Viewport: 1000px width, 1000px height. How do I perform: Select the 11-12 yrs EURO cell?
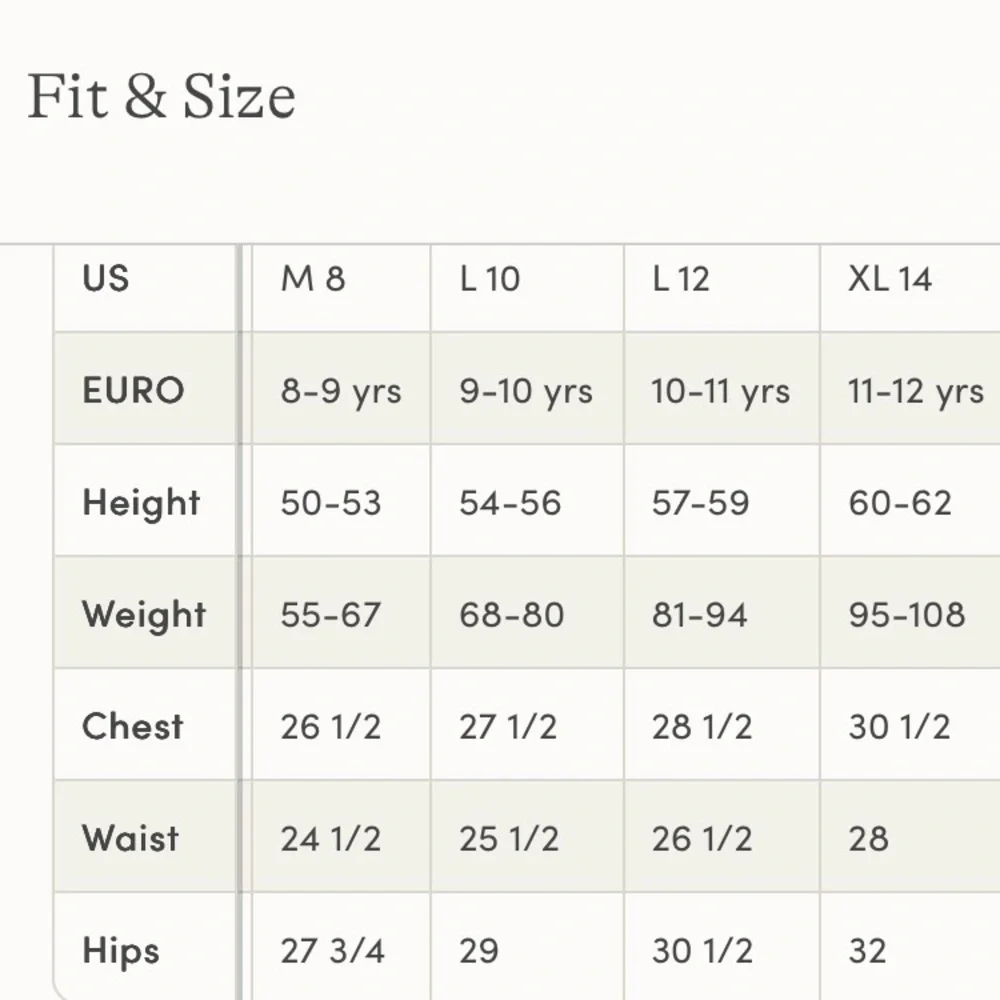(916, 390)
